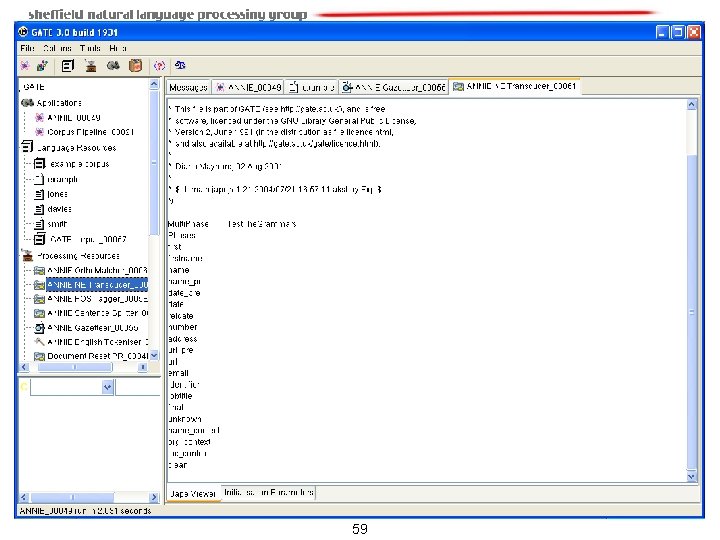720x540 pixels.
Task: Select the GATE corpus item in the tree
Action: click(x=87, y=239)
